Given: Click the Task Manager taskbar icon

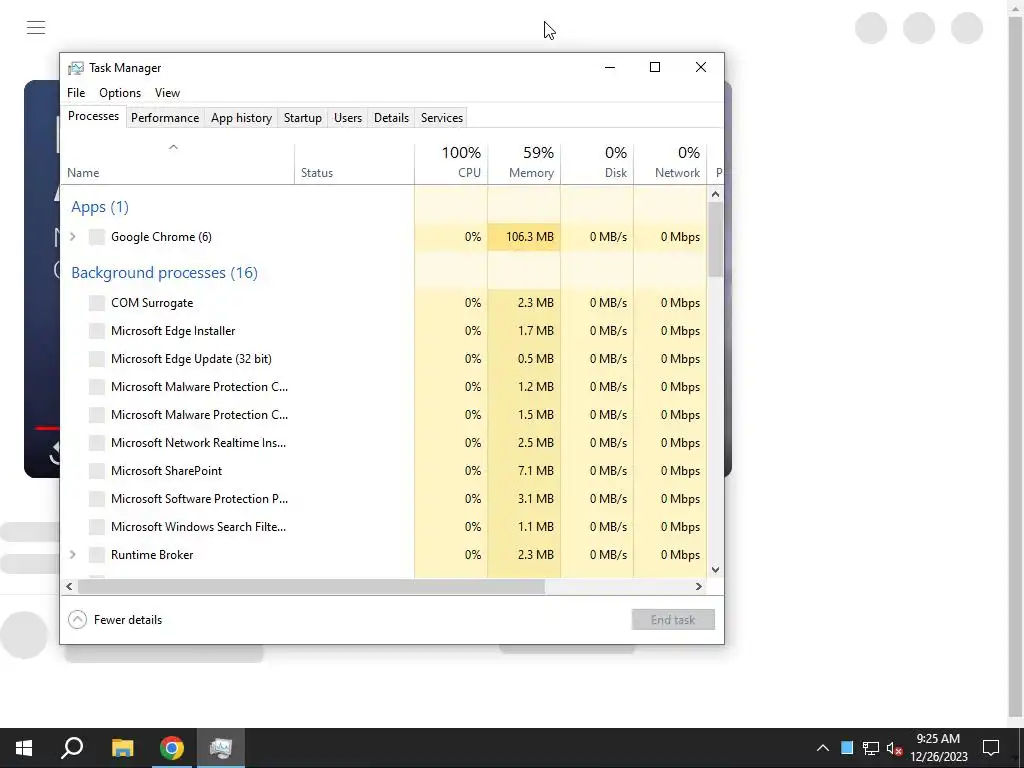Looking at the screenshot, I should pos(221,748).
